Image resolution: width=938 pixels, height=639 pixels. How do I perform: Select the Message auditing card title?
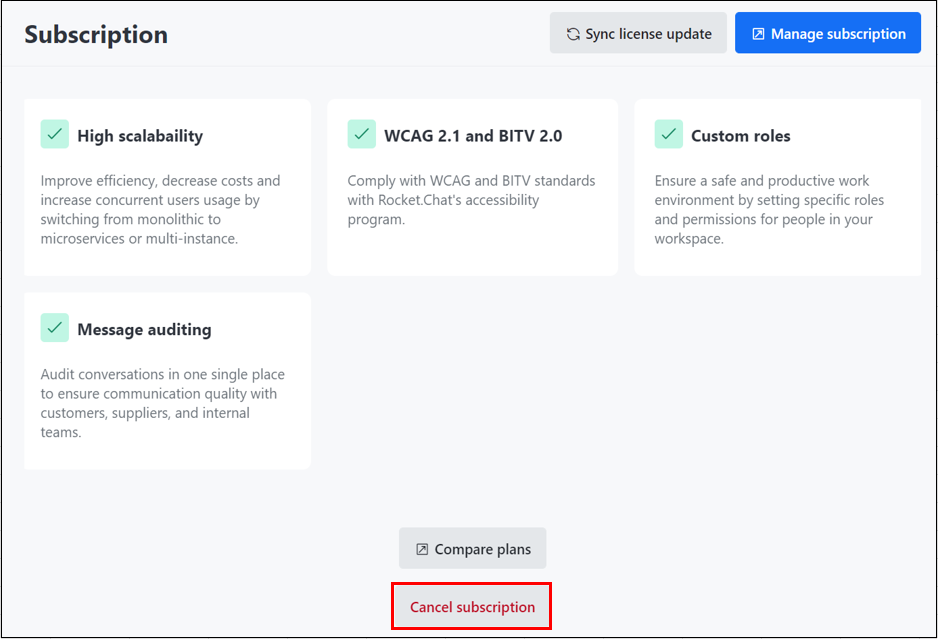(144, 329)
